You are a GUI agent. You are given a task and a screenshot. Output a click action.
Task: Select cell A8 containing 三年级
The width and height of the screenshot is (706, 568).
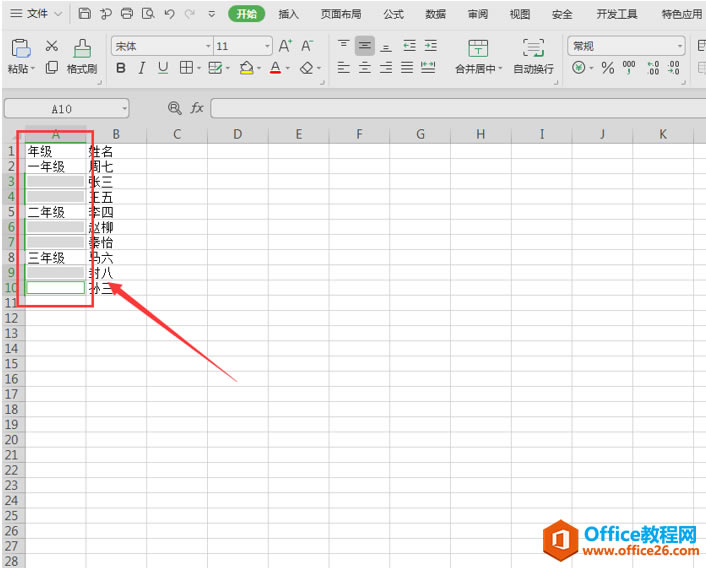(55, 257)
